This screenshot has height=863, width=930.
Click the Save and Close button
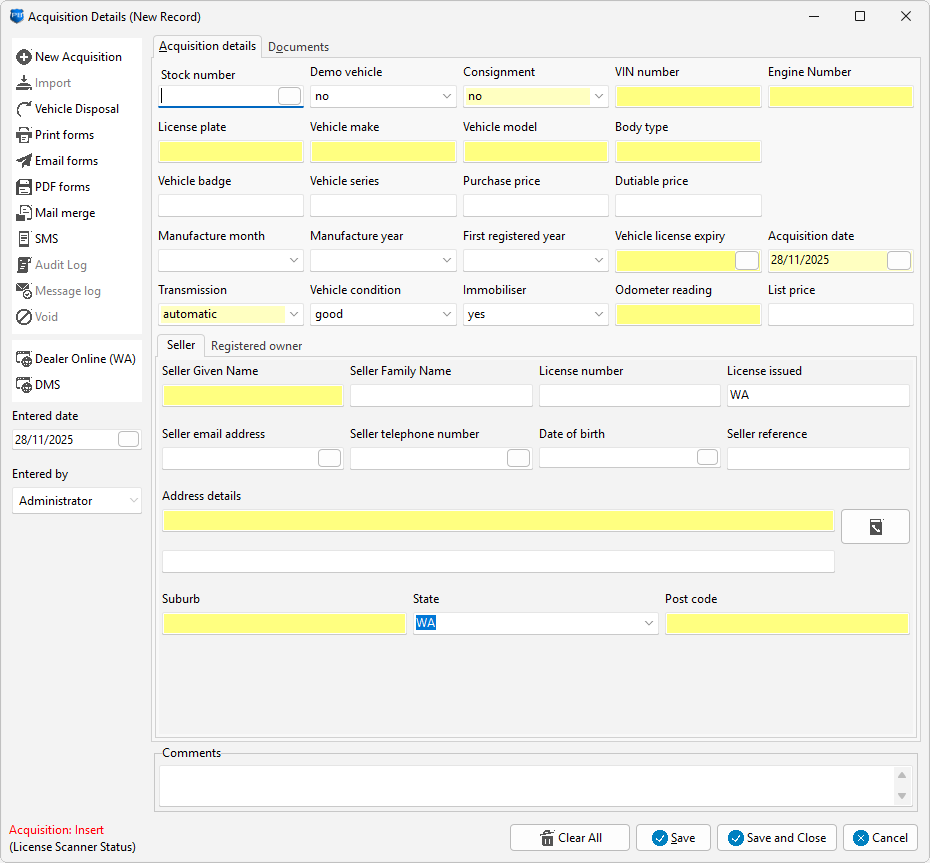click(777, 838)
